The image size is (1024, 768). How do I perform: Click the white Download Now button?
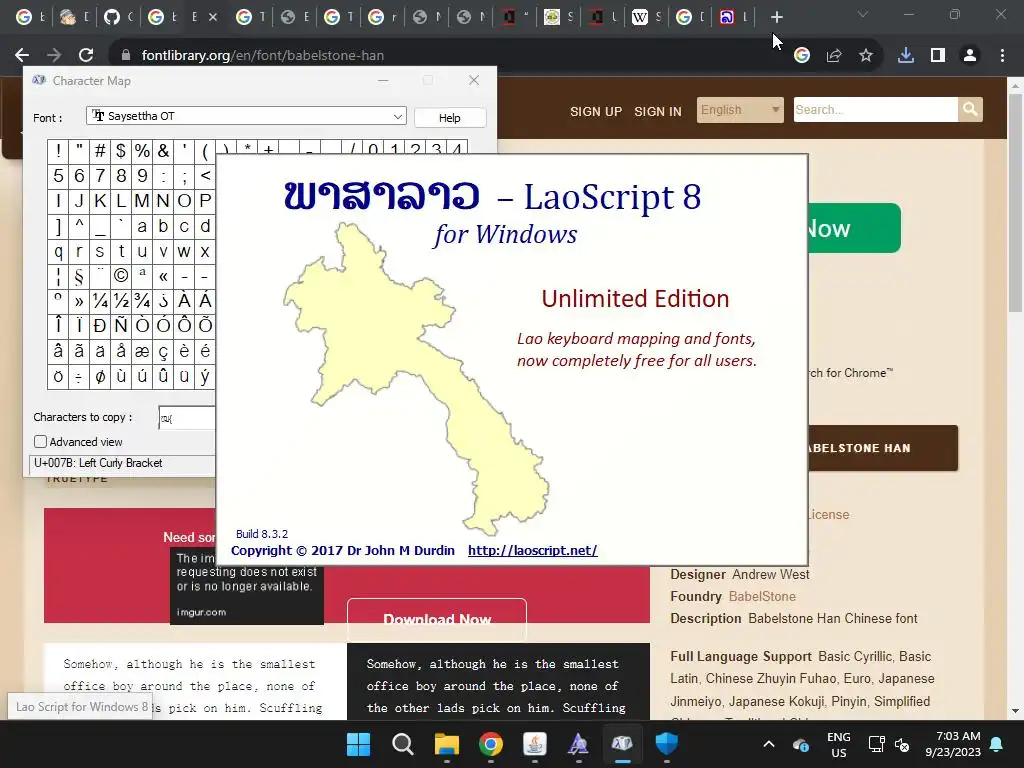click(x=436, y=618)
